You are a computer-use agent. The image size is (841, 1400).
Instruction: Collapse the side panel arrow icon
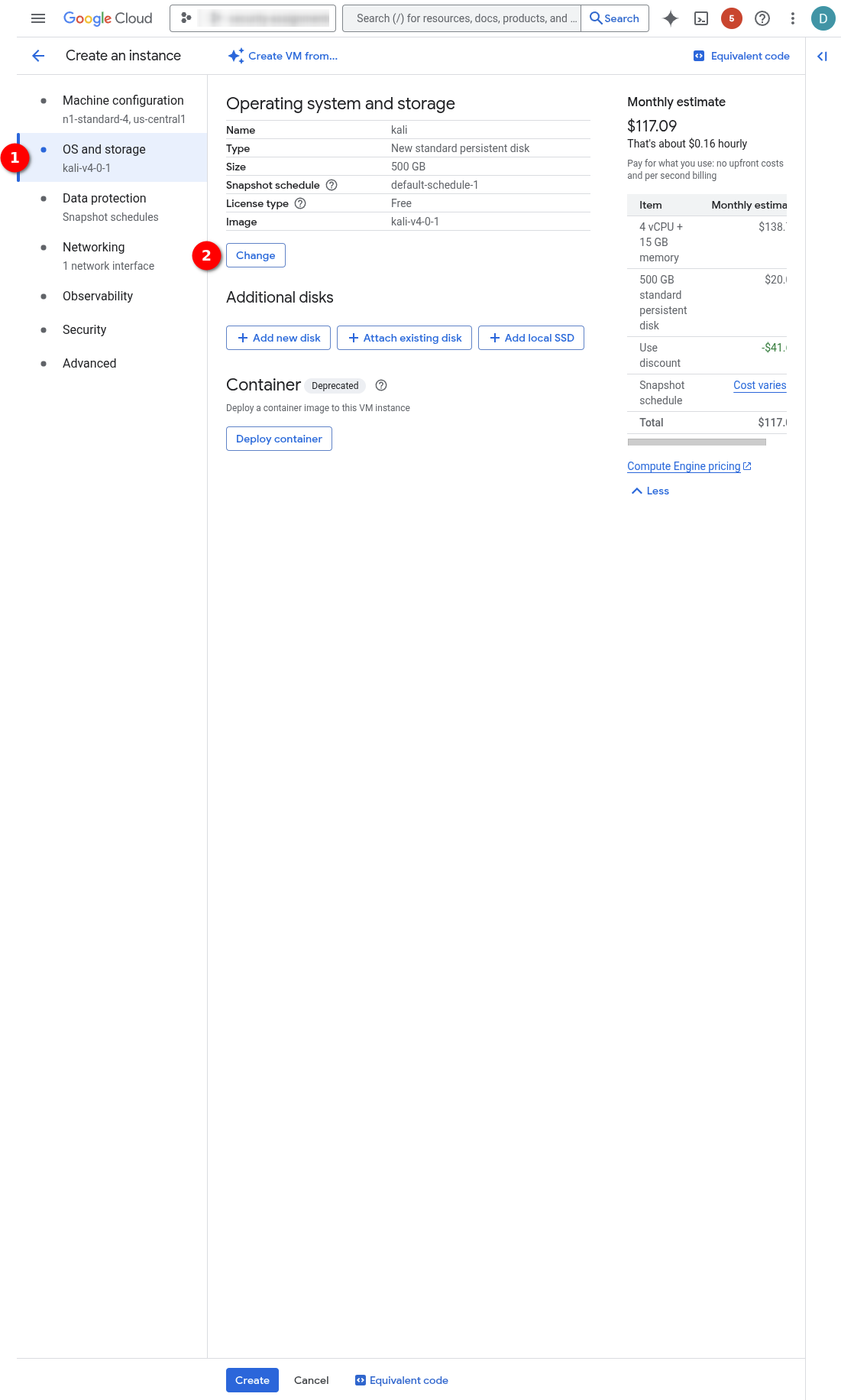(823, 56)
